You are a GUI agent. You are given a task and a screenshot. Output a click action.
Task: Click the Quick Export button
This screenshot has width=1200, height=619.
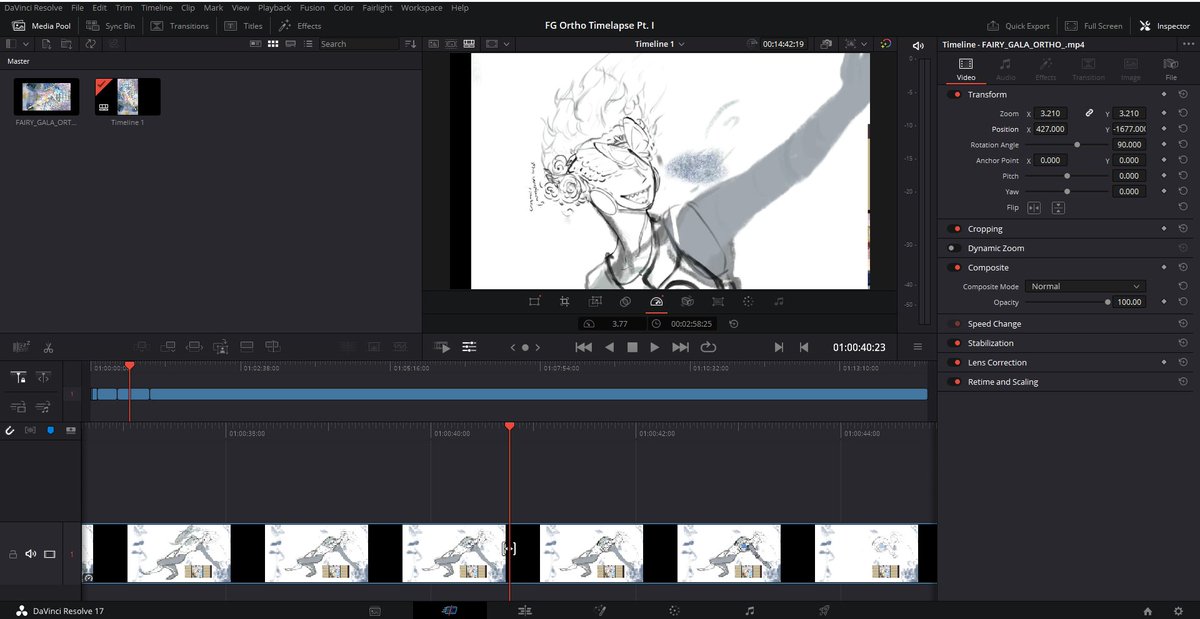1018,26
